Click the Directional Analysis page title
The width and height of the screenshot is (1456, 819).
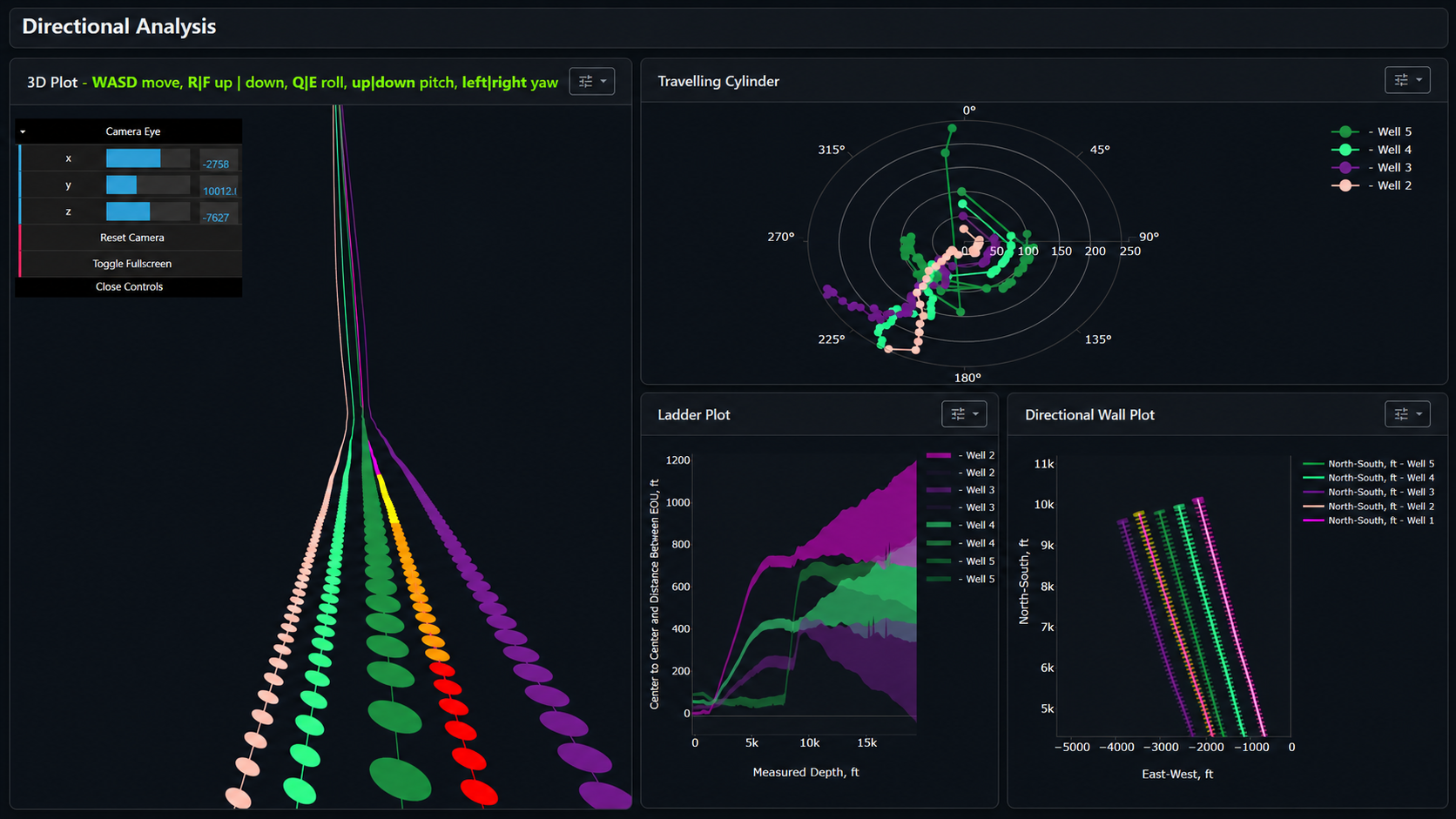pyautogui.click(x=119, y=26)
